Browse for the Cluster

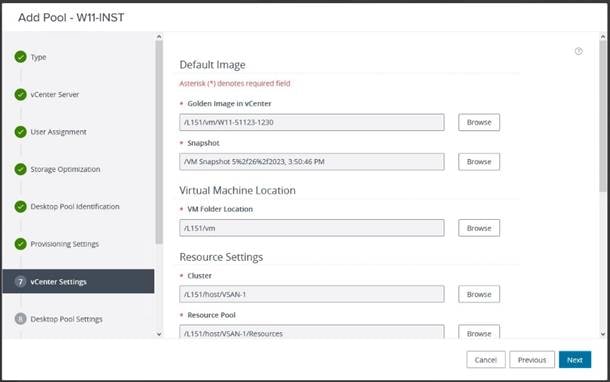[479, 294]
